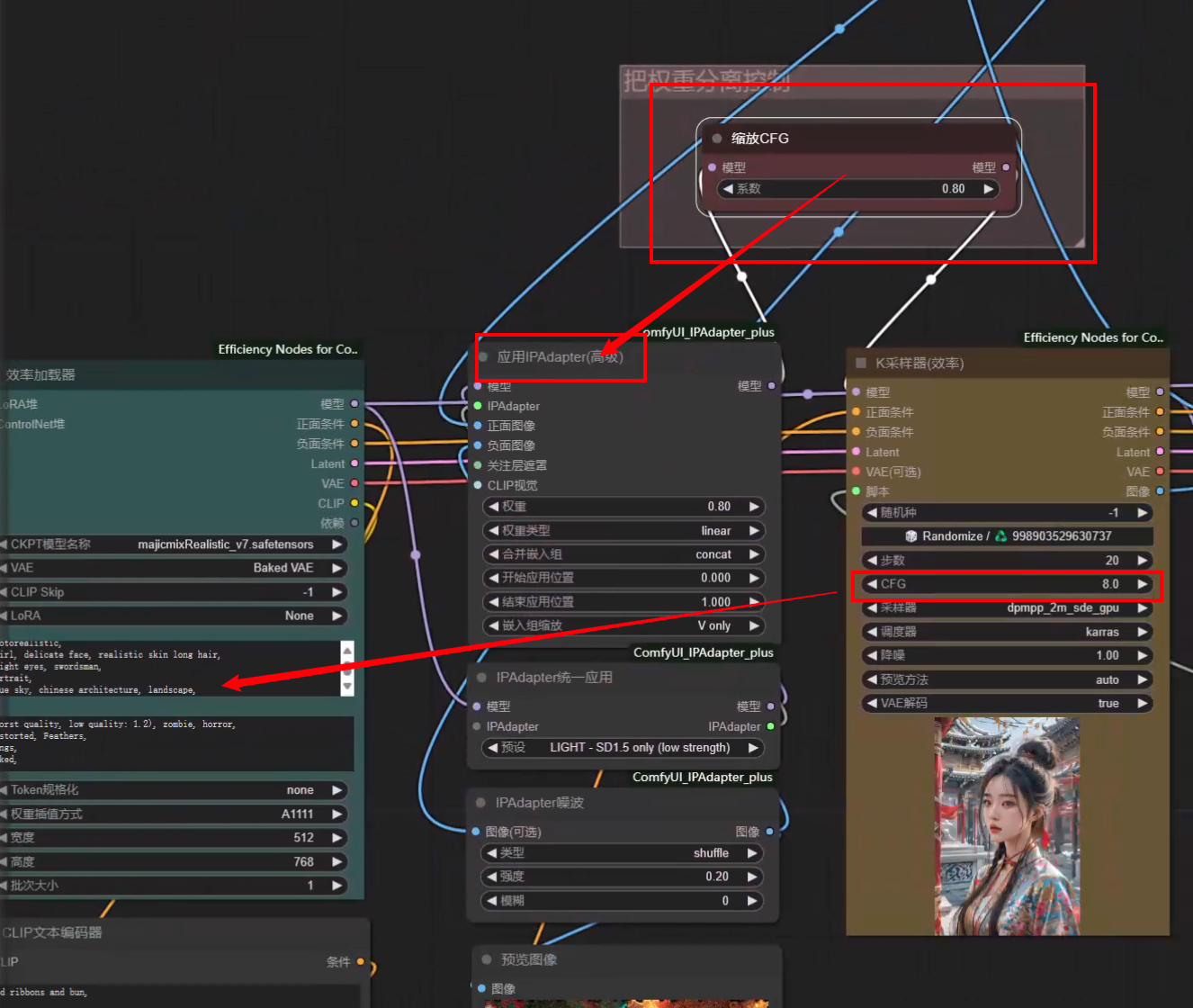Open the CKPT模型名称 checkpoint selector

pyautogui.click(x=175, y=544)
